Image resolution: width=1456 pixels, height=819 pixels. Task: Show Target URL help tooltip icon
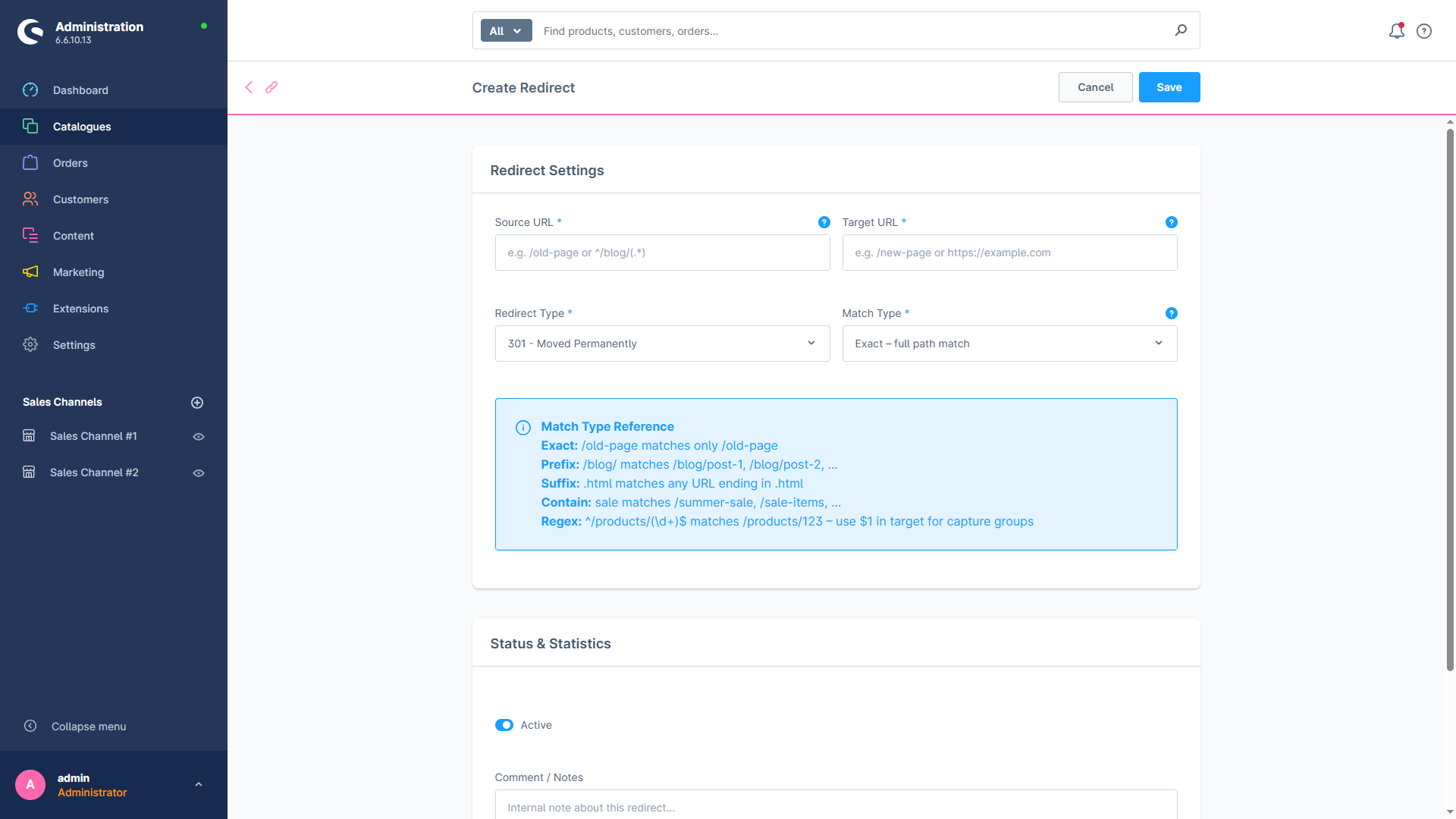click(1172, 222)
